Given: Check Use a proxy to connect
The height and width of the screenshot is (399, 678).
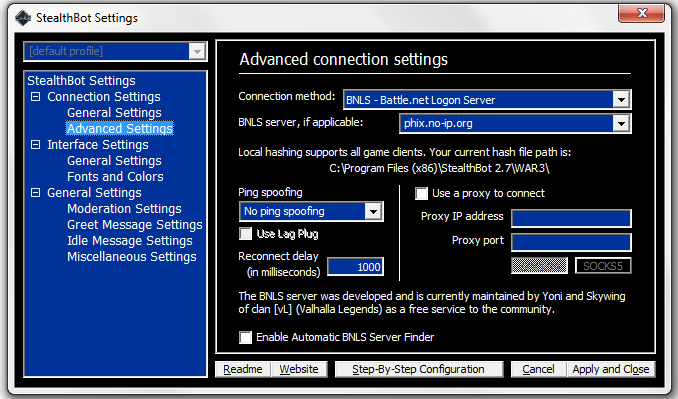Looking at the screenshot, I should (421, 193).
